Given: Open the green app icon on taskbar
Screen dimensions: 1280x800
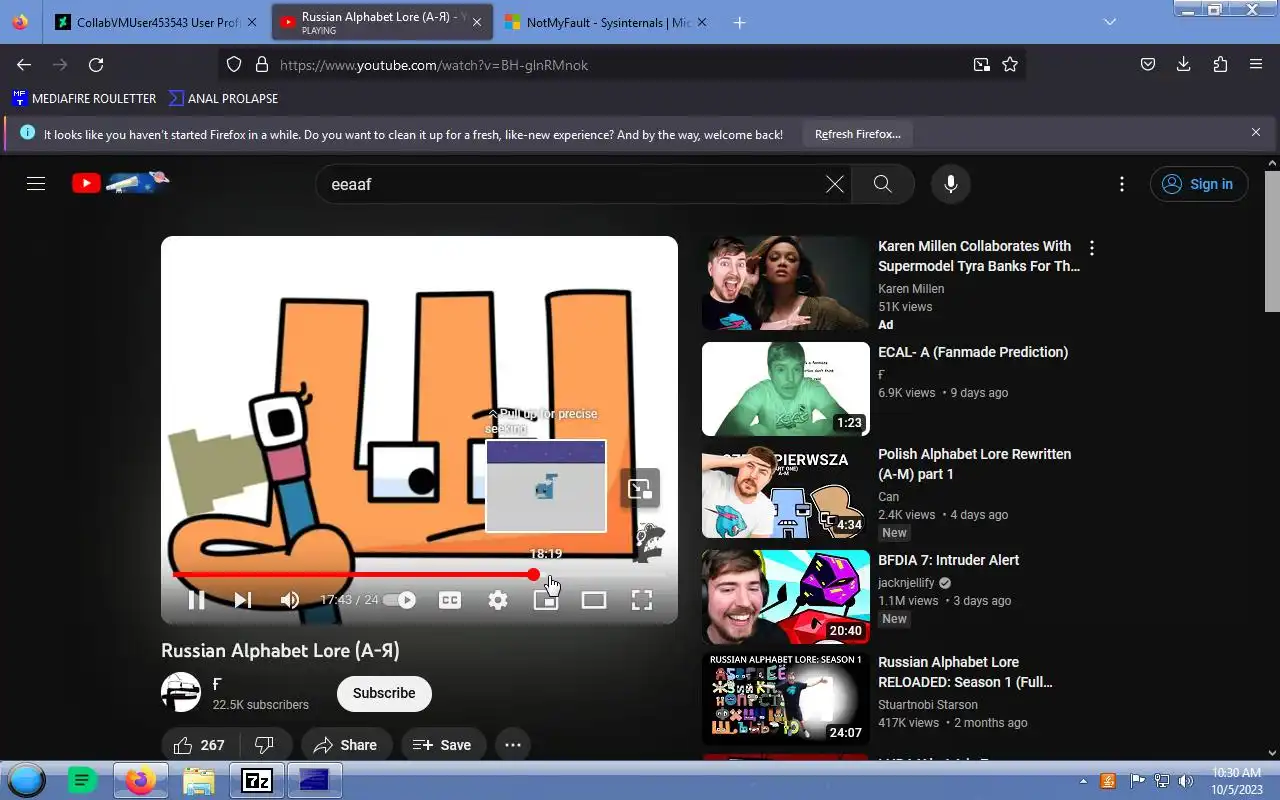Looking at the screenshot, I should click(x=82, y=780).
